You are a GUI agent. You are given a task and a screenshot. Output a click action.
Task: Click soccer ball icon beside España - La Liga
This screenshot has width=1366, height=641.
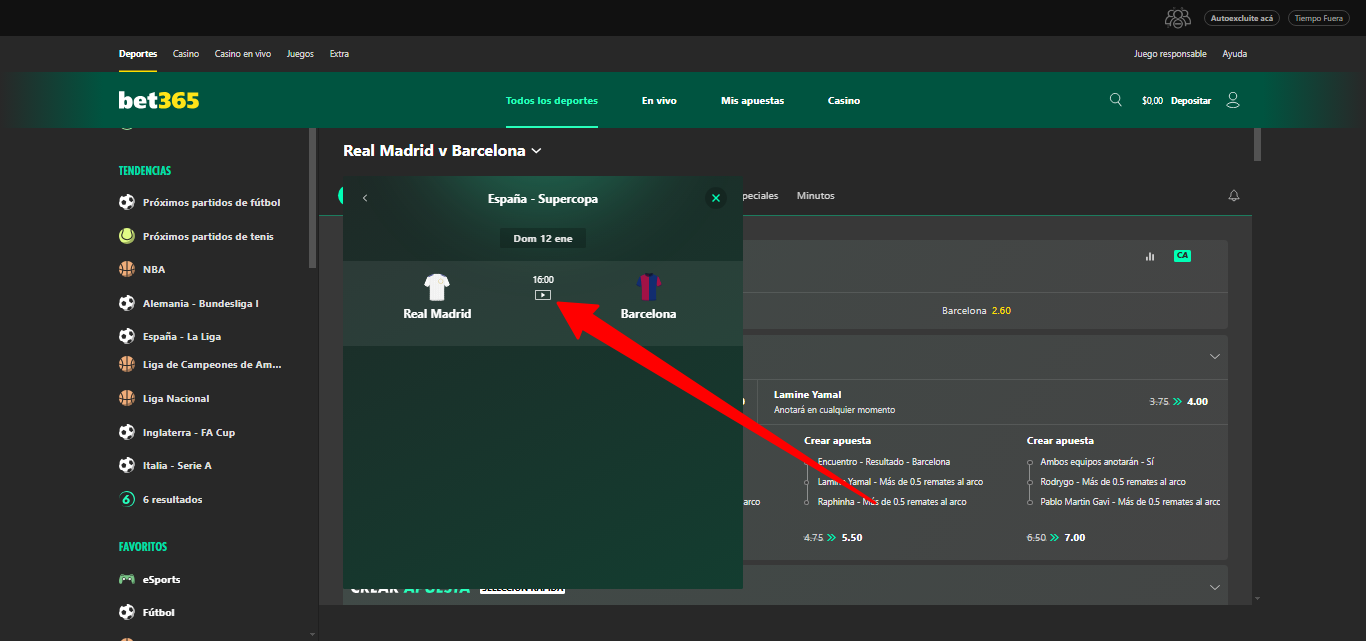click(x=127, y=336)
